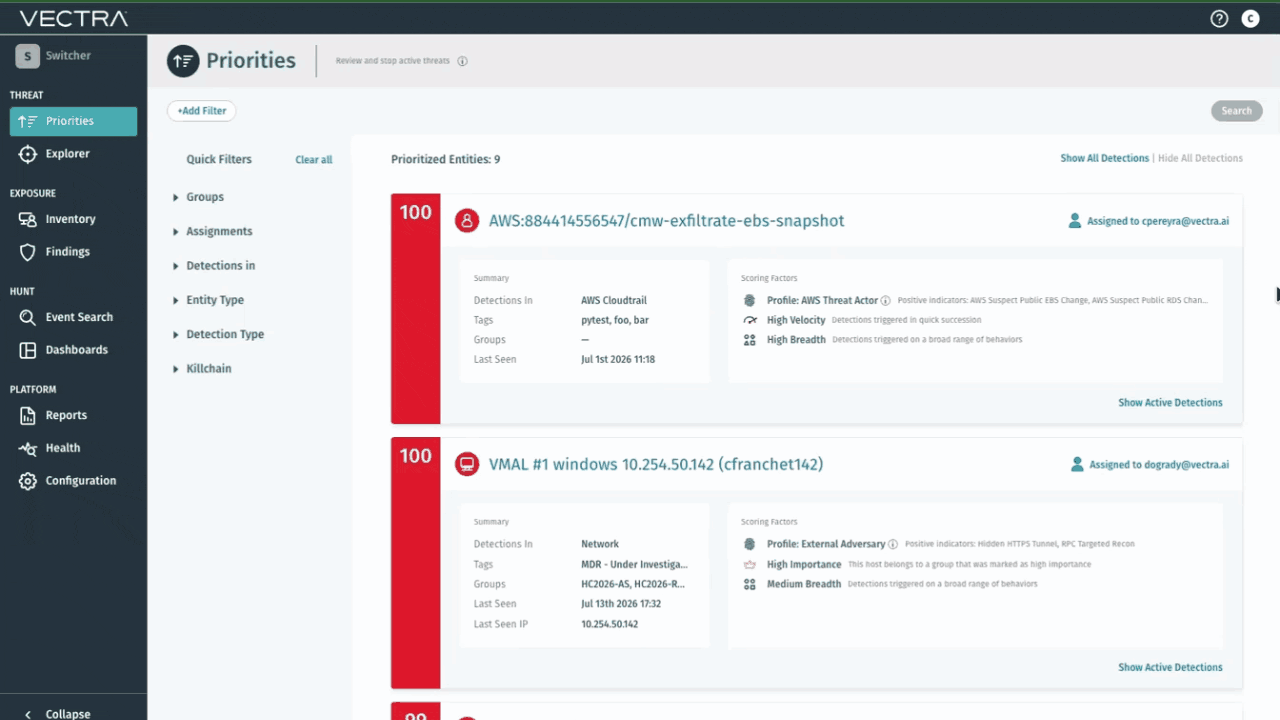The height and width of the screenshot is (720, 1280).
Task: Click the 'Prioritized Entities: 9' count
Action: [x=446, y=159]
